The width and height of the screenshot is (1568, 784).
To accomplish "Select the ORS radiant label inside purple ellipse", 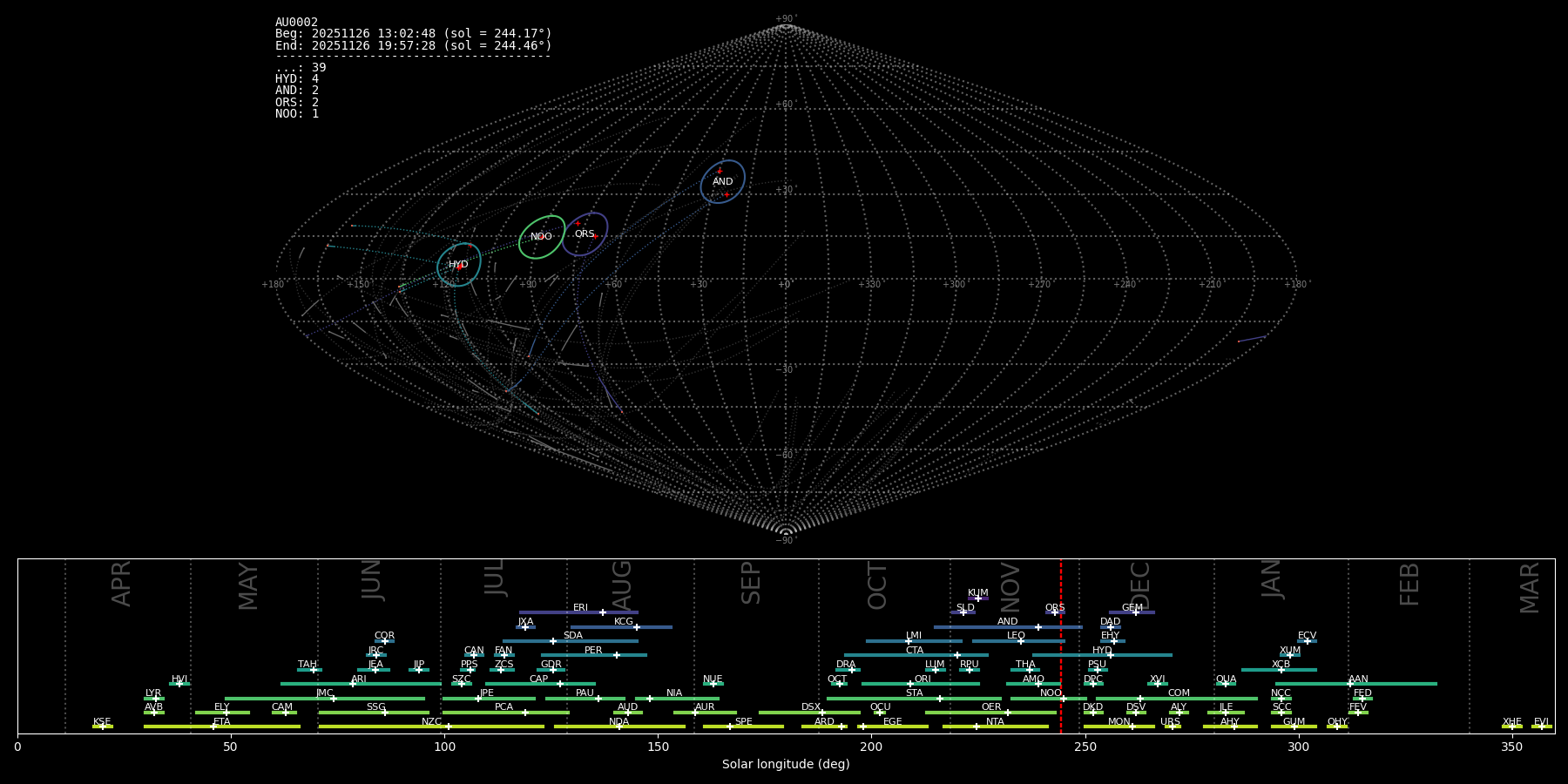I will click(585, 234).
